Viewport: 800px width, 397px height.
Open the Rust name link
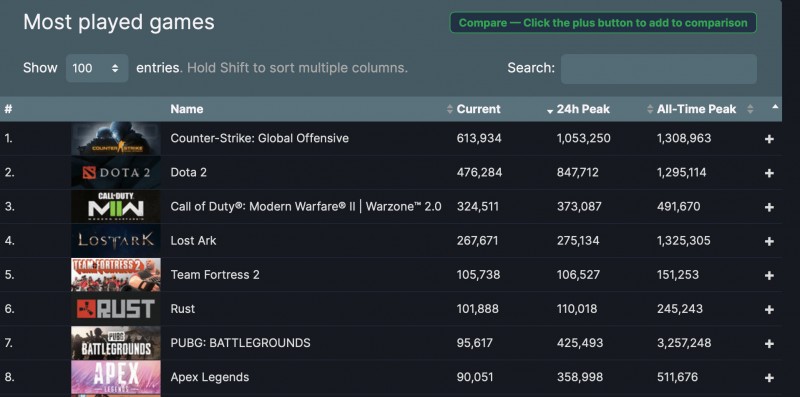[x=183, y=309]
